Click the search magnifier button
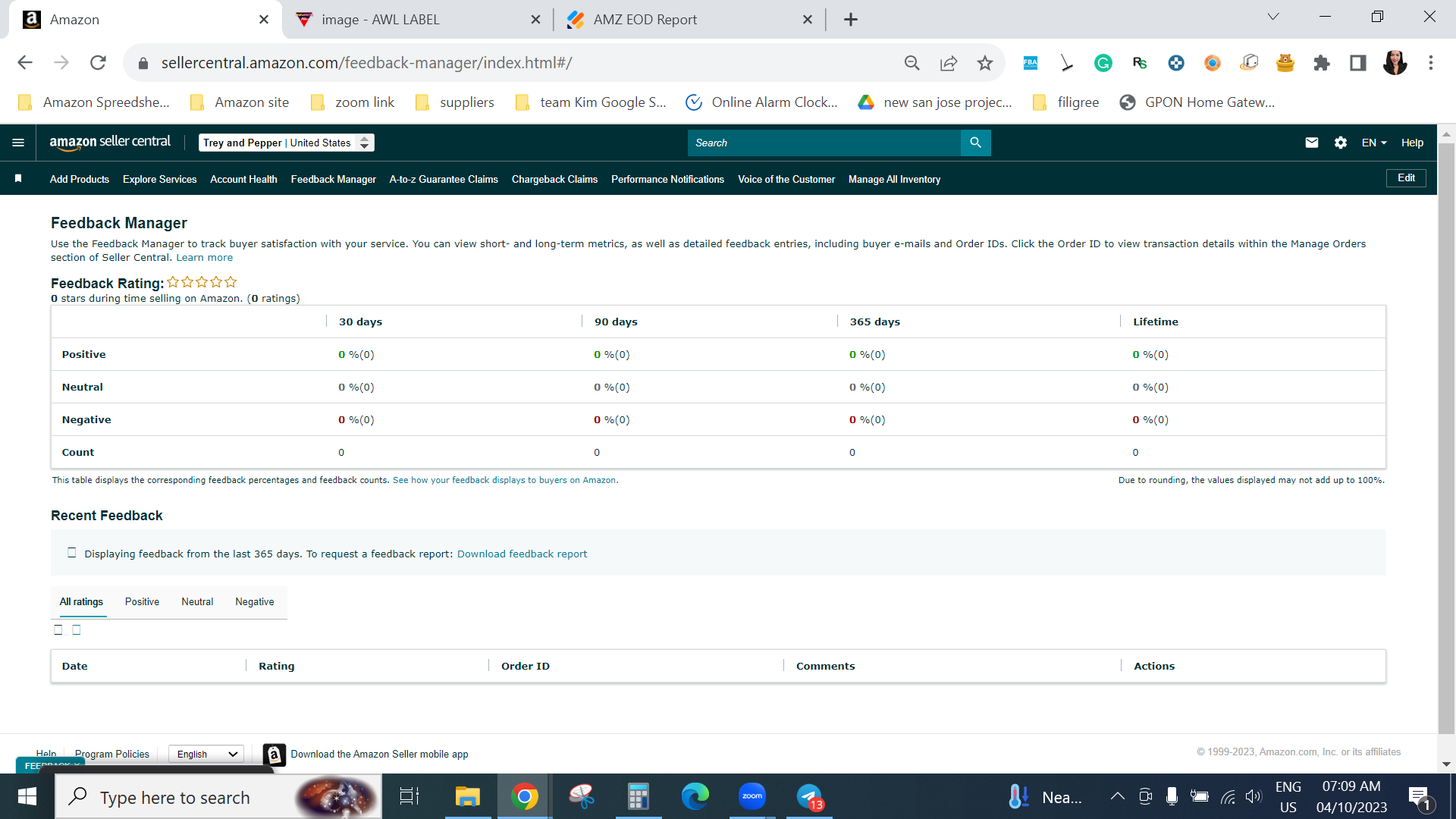The width and height of the screenshot is (1456, 819). pyautogui.click(x=975, y=143)
